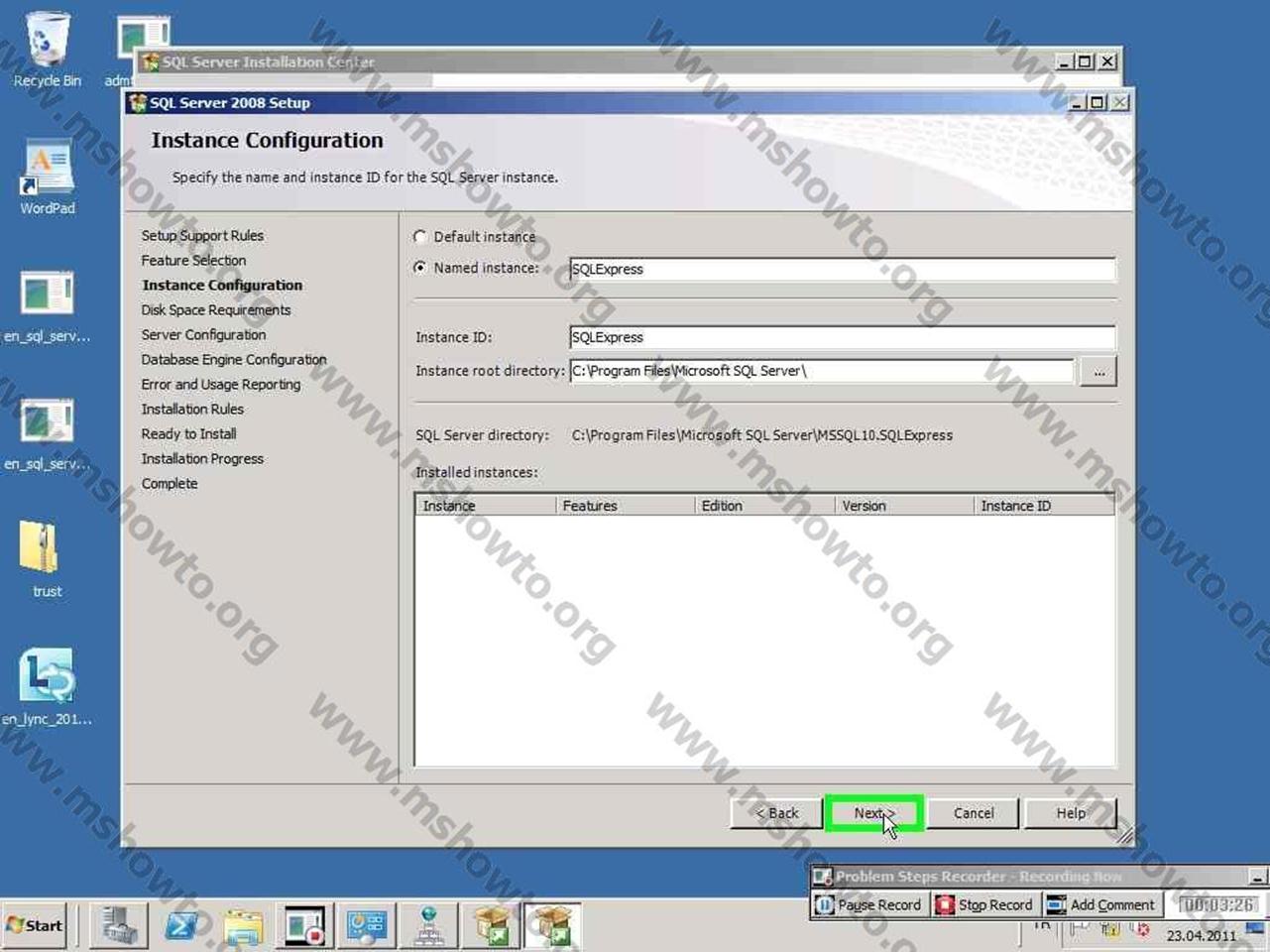The height and width of the screenshot is (952, 1270).
Task: Click the Server Configuration step
Action: pos(203,335)
